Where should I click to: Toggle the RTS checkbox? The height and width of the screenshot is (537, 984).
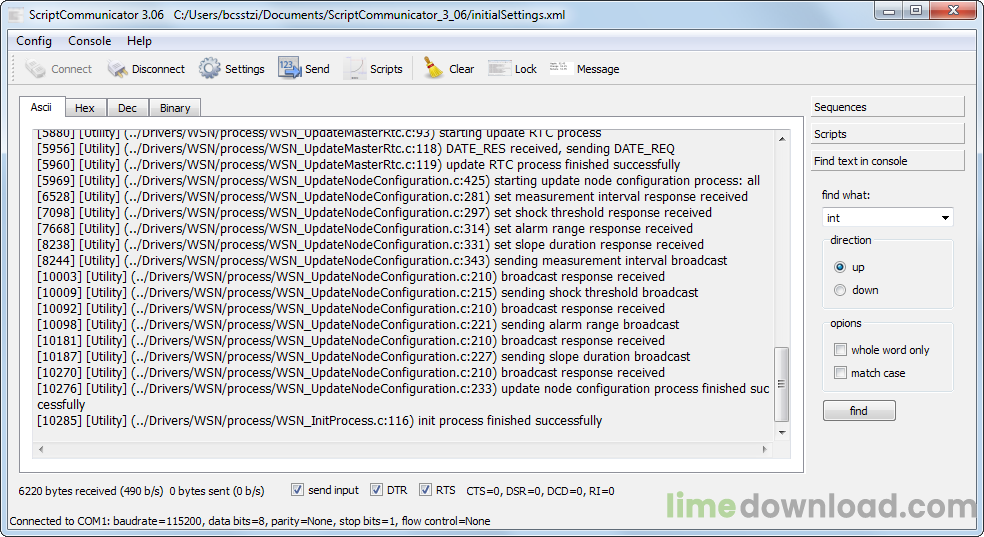(x=425, y=490)
